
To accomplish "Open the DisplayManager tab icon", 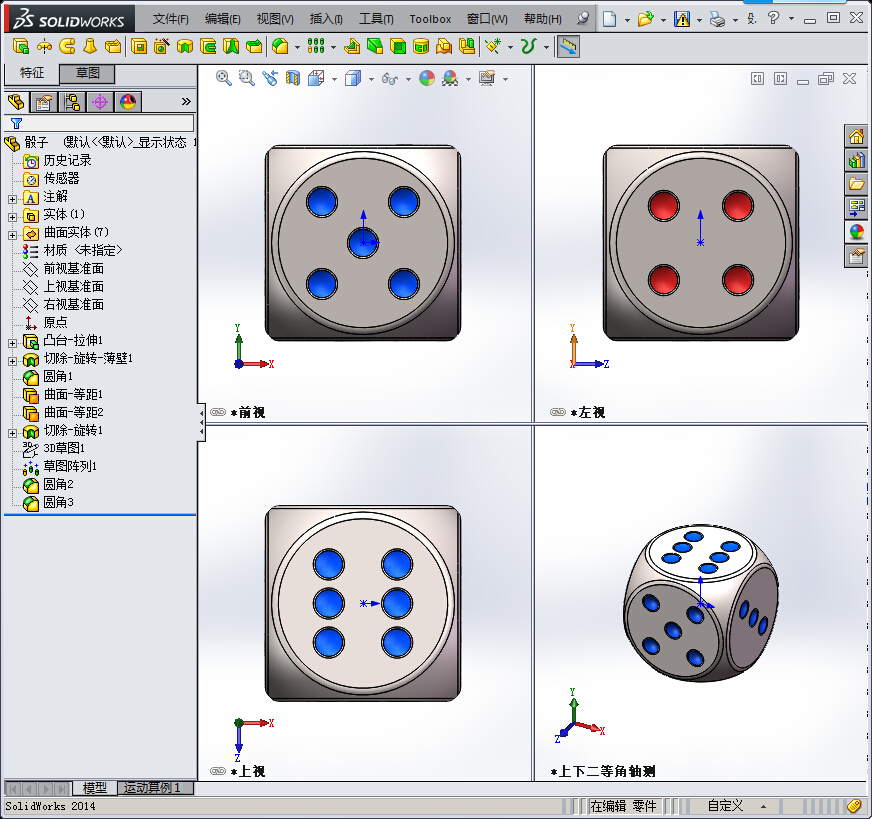I will coord(128,102).
